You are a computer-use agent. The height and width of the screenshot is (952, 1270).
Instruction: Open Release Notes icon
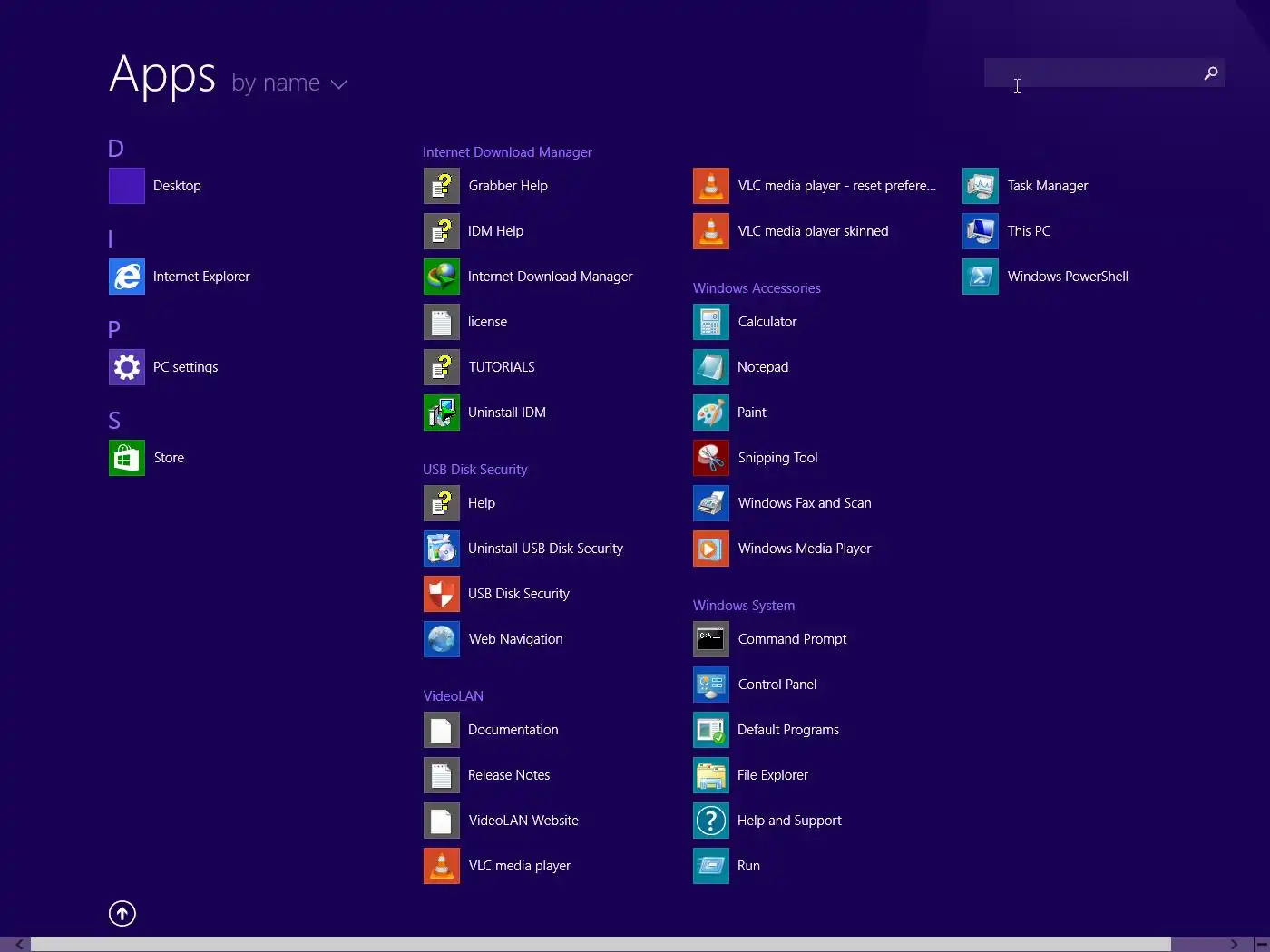(x=442, y=775)
